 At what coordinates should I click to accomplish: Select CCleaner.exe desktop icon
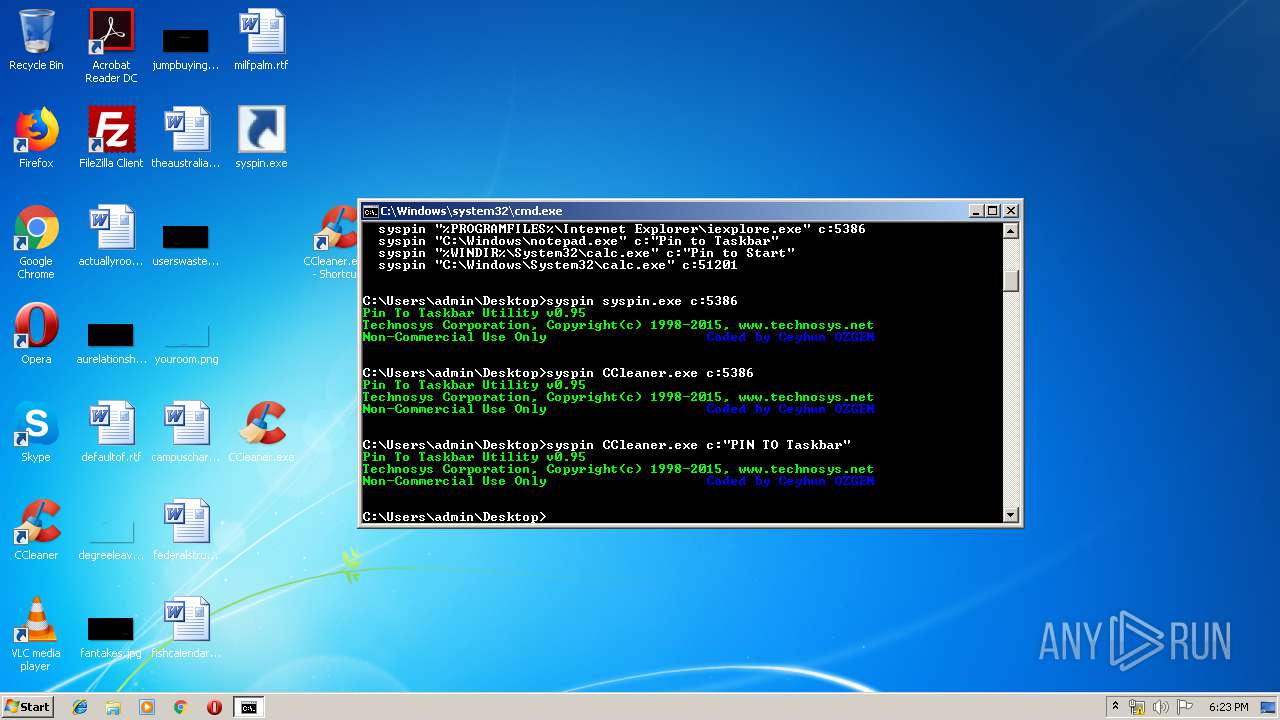point(261,432)
